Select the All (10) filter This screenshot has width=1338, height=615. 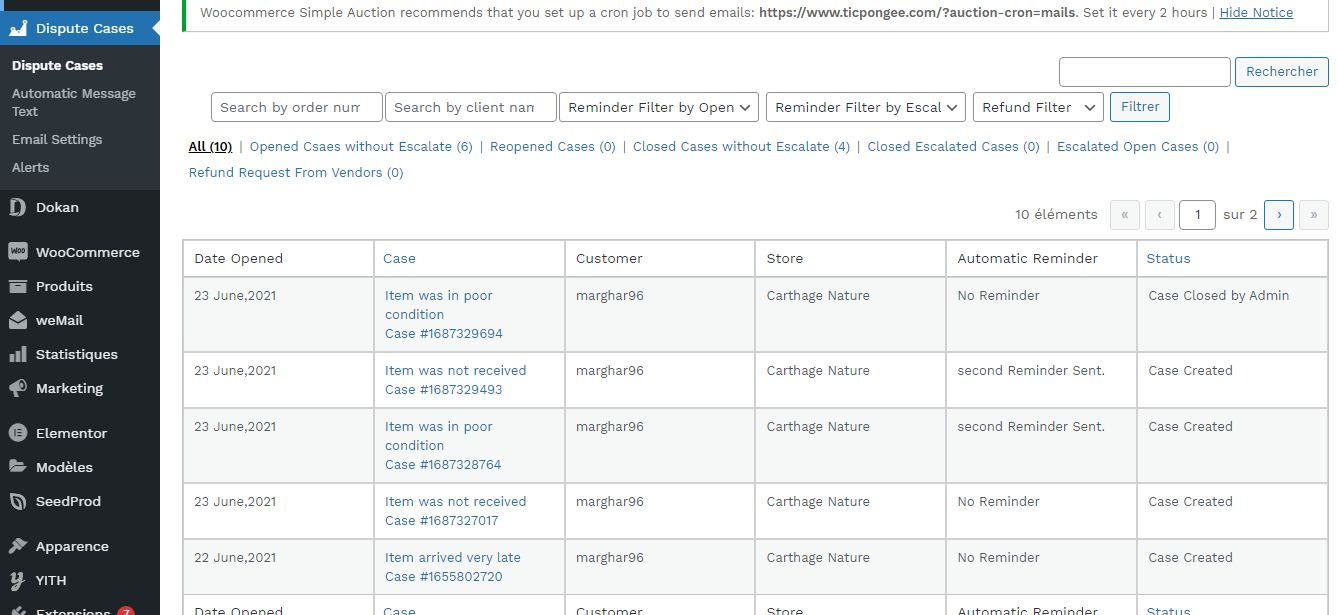210,146
